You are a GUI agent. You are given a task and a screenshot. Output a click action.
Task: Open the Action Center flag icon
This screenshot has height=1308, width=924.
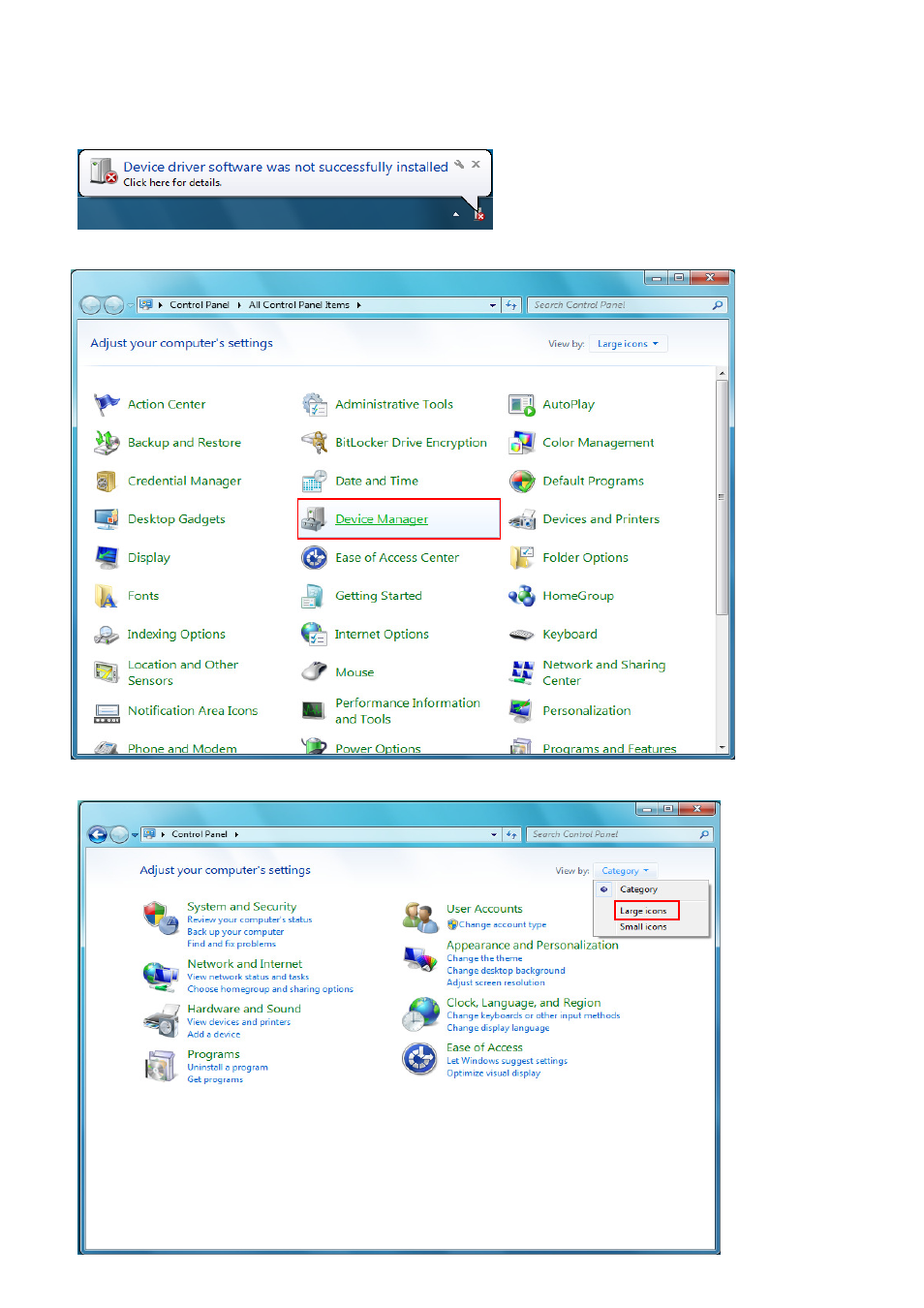107,404
